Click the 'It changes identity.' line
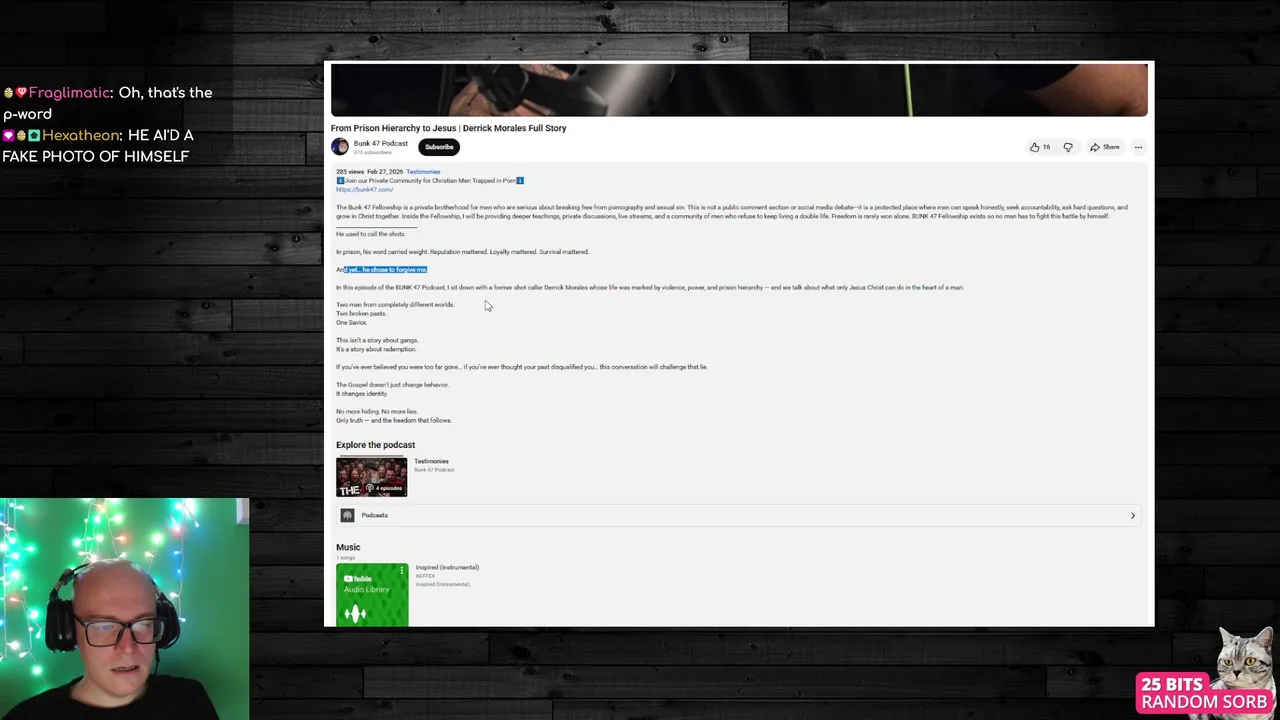1280x720 pixels. 362,394
